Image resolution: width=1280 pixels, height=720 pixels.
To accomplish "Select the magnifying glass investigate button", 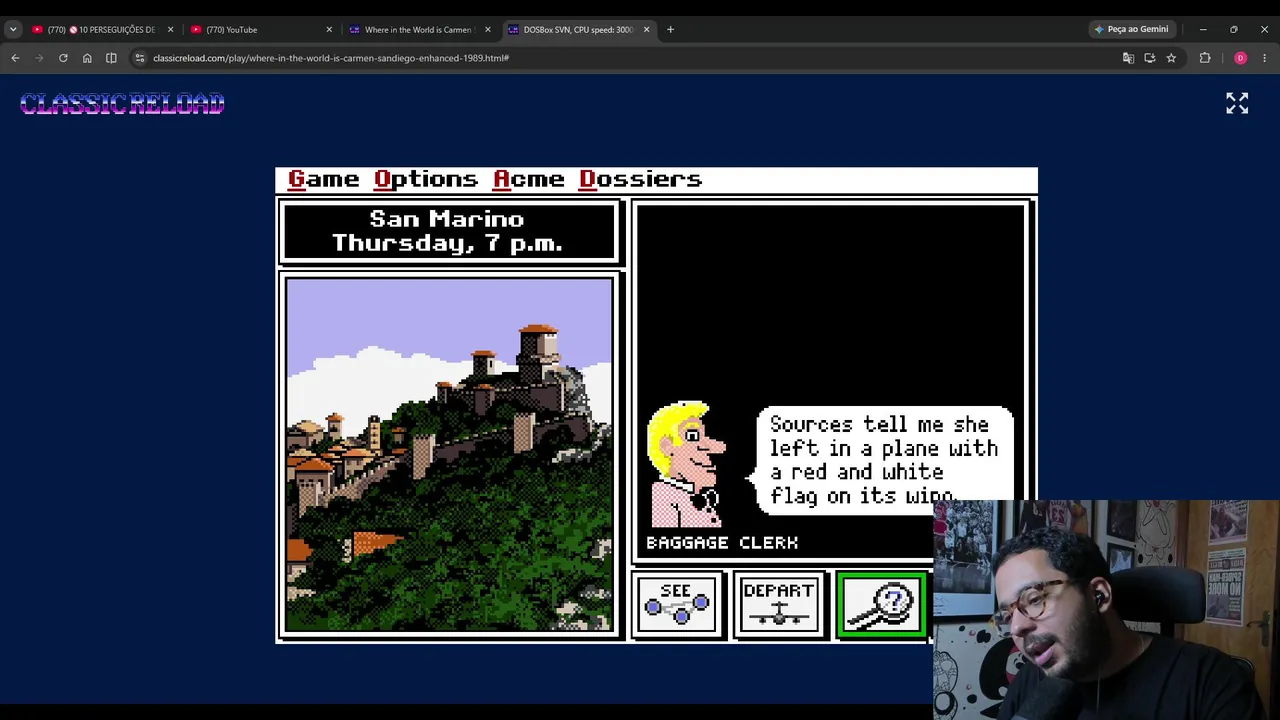I will [881, 604].
